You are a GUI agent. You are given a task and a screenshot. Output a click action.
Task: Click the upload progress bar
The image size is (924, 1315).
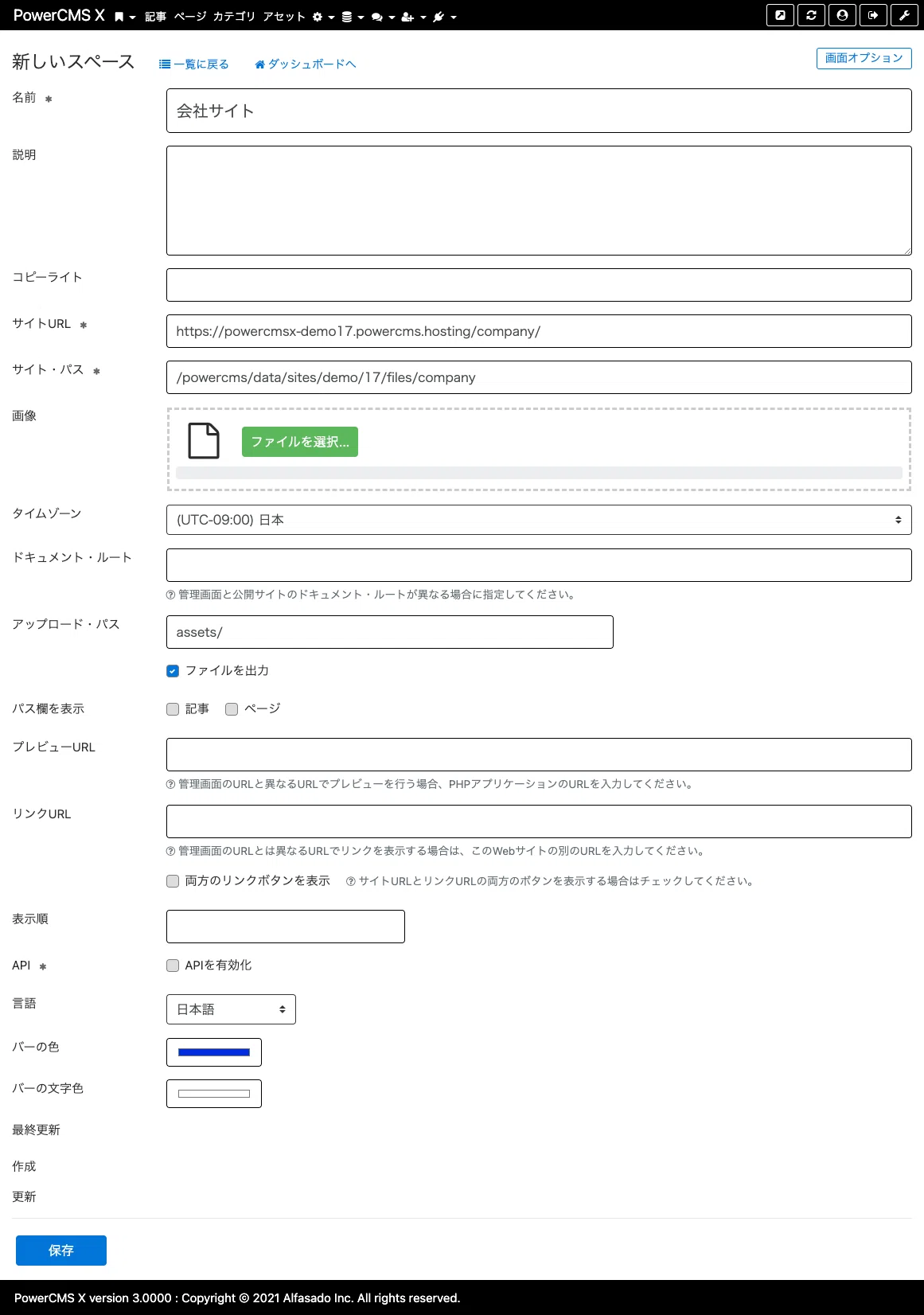[x=539, y=473]
